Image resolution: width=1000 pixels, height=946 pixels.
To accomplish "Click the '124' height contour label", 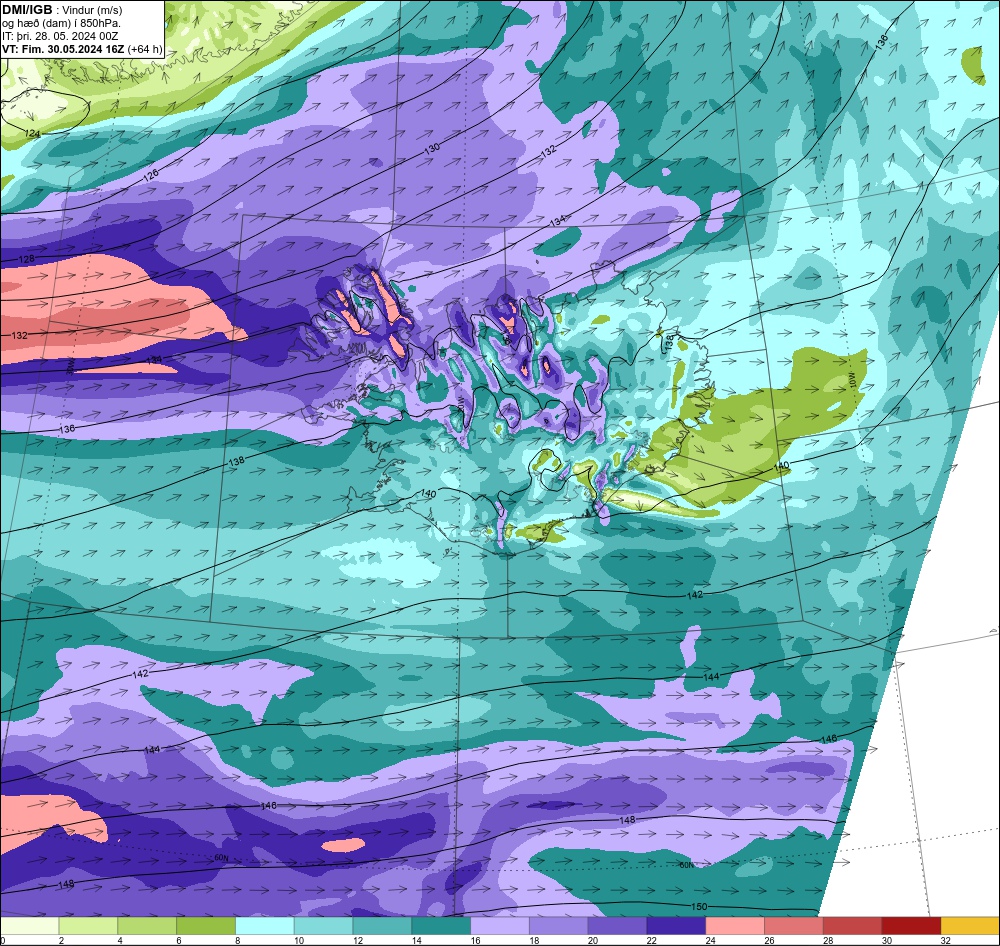I will click(32, 134).
